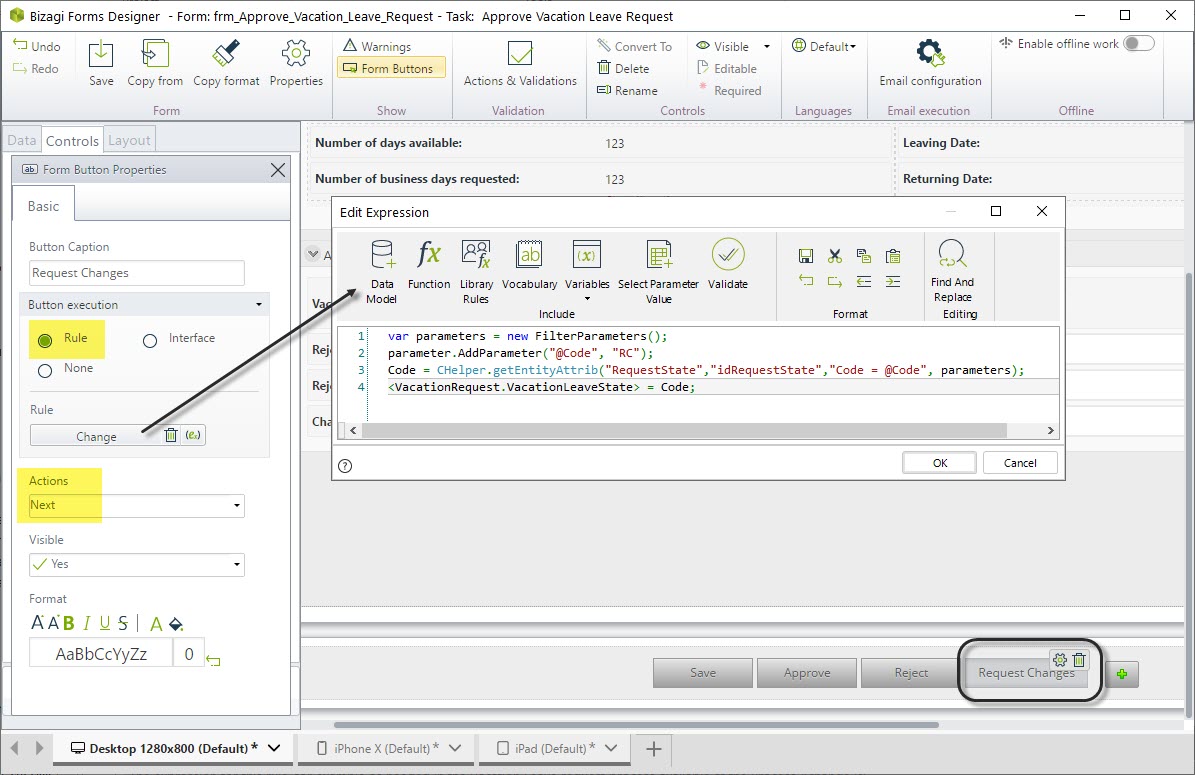Screen dimensions: 1195x775
Task: Open Actions & Validations
Action: (520, 64)
